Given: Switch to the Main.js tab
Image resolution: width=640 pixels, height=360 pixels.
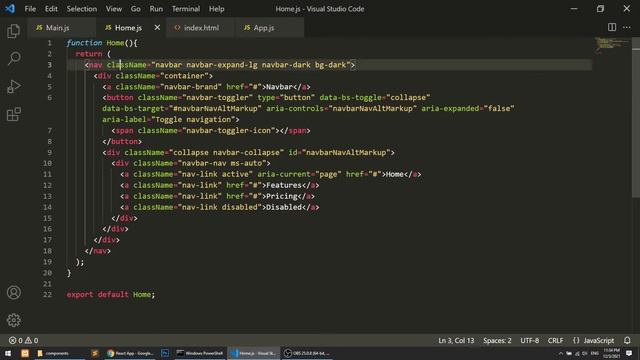Looking at the screenshot, I should click(61, 28).
